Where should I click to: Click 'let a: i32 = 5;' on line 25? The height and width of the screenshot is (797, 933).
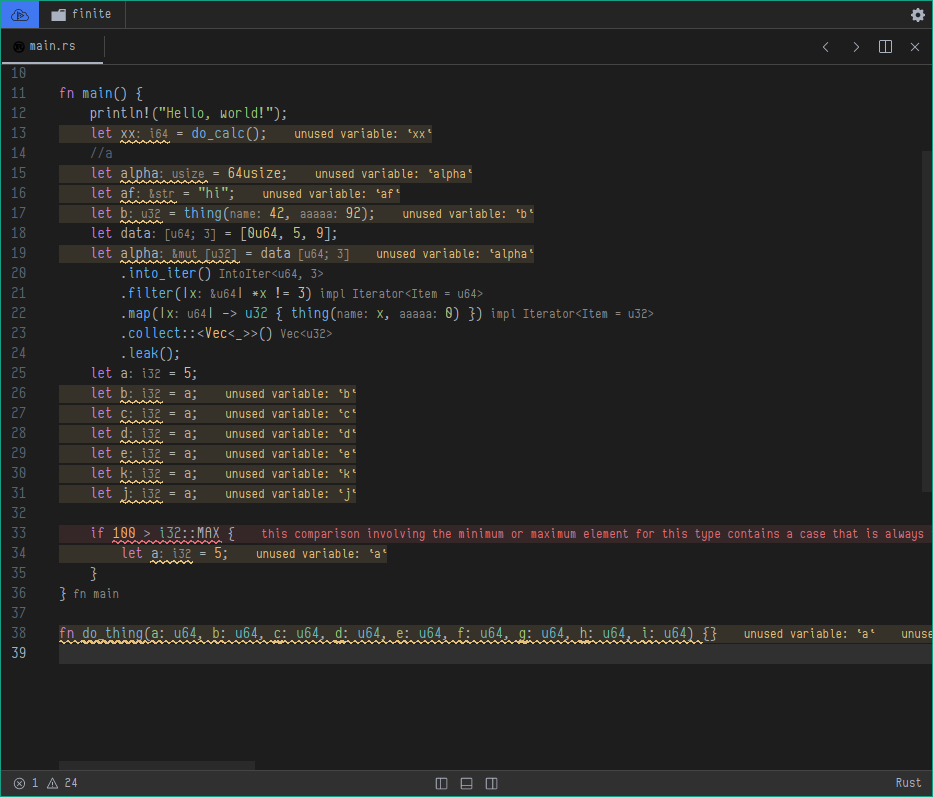144,373
